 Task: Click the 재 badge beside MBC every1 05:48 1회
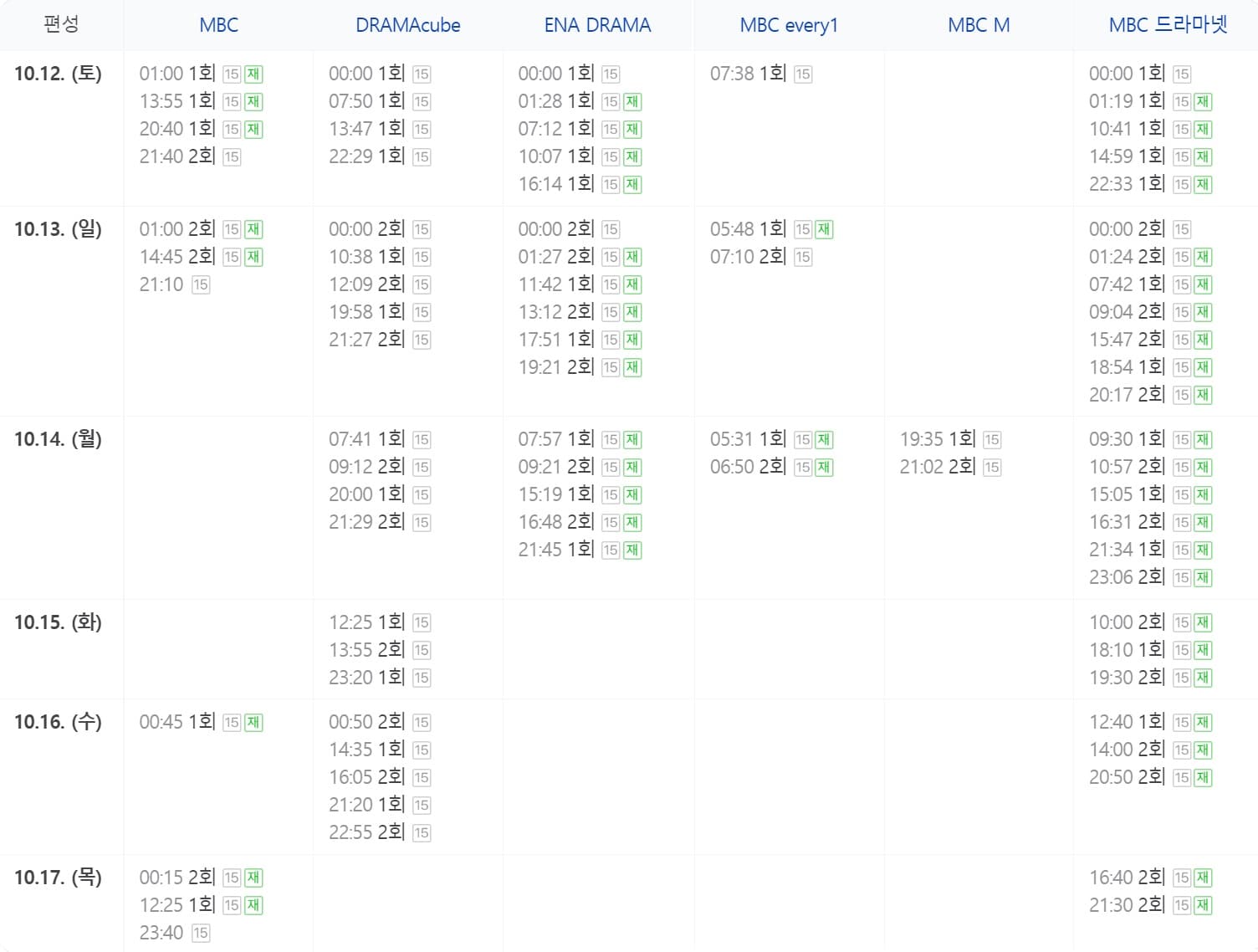[824, 229]
